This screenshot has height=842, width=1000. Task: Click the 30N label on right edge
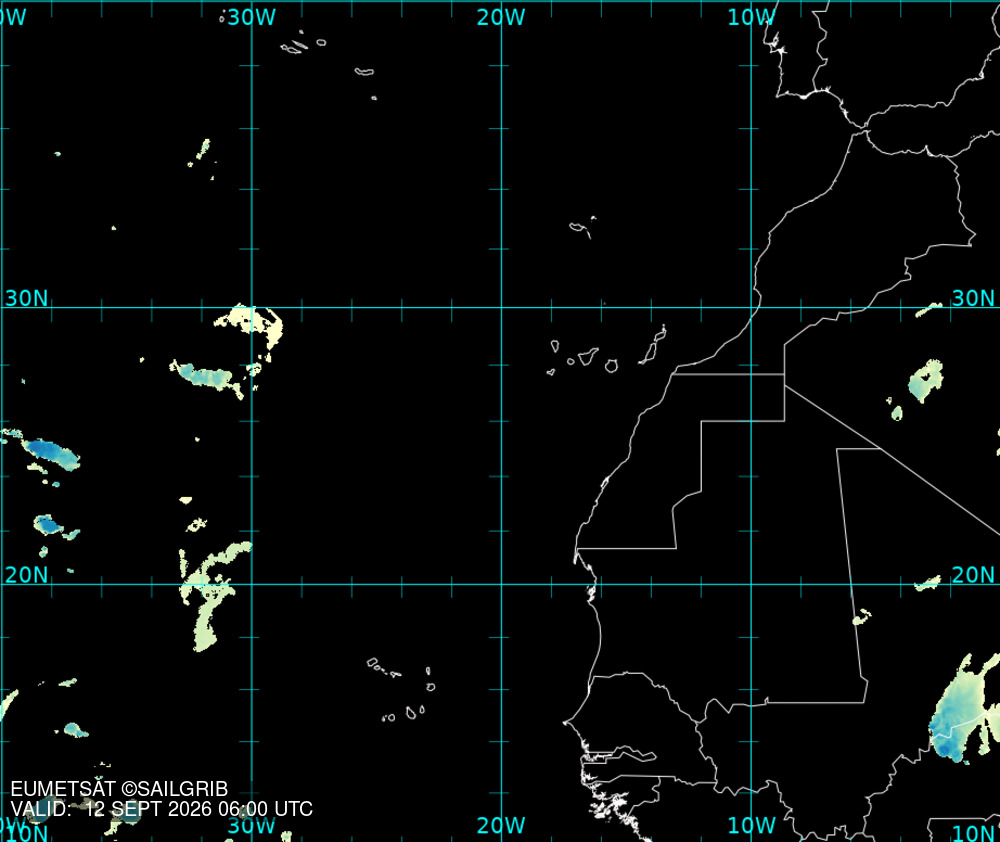tap(973, 298)
